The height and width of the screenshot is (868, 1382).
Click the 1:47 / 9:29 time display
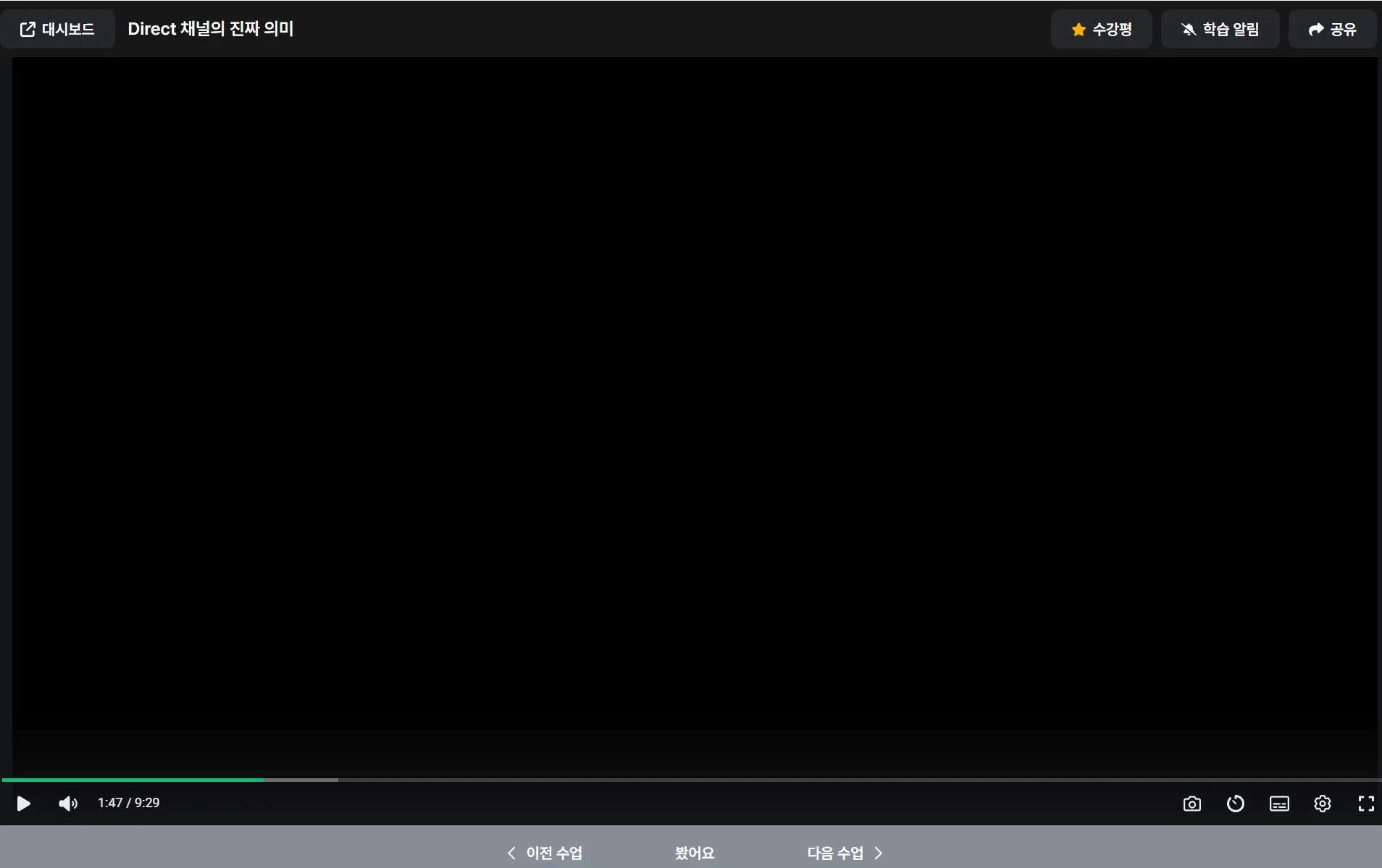tap(129, 803)
